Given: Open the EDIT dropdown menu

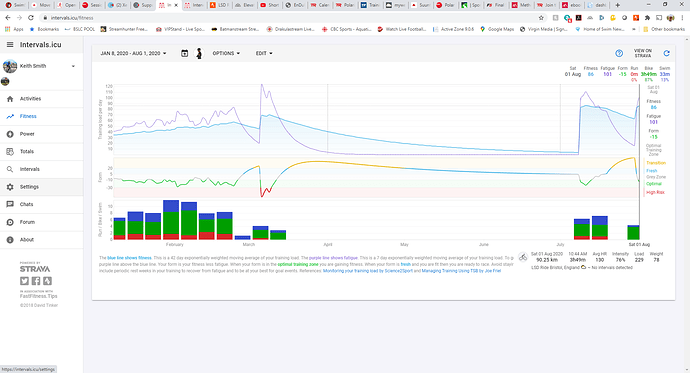Looking at the screenshot, I should tap(264, 53).
